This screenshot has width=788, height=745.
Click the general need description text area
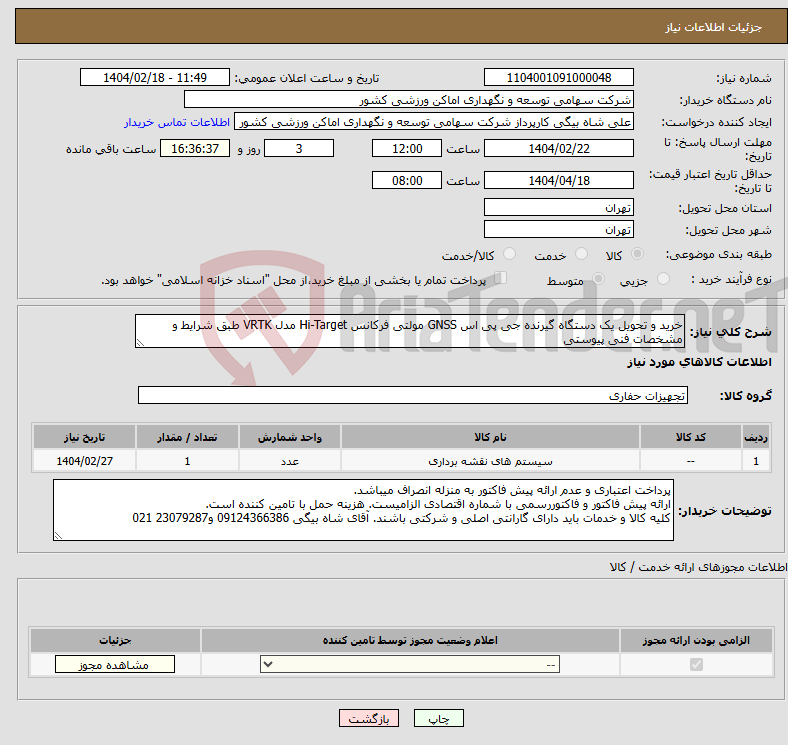[x=410, y=331]
